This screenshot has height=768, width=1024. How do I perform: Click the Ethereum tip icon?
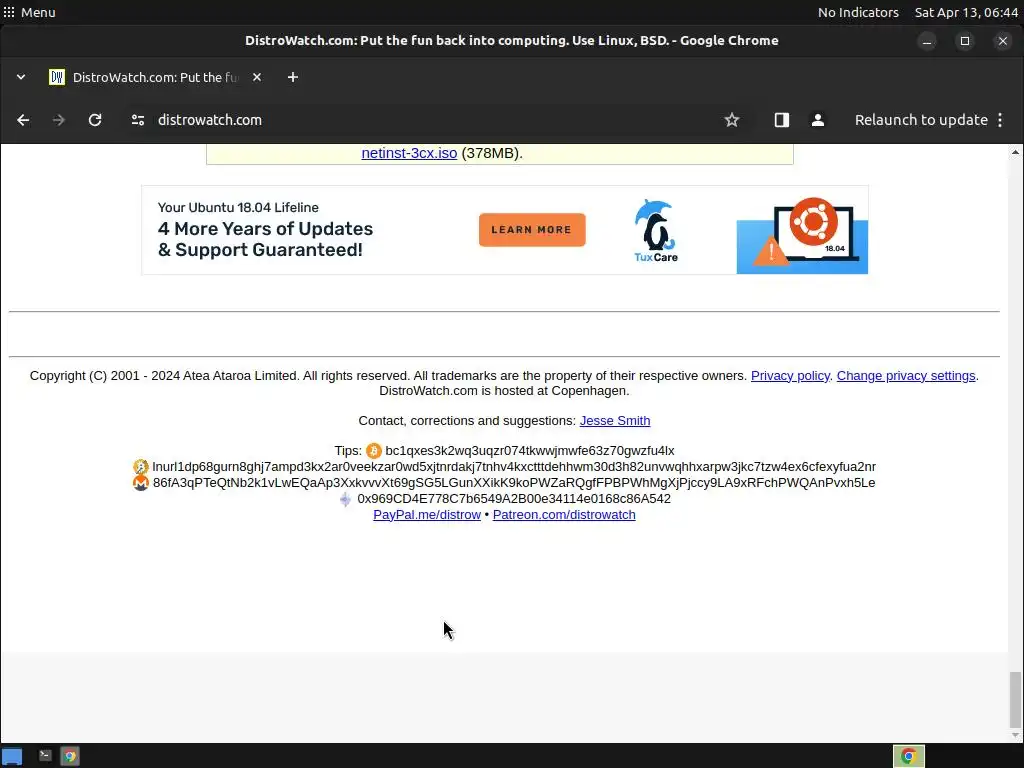pos(345,500)
